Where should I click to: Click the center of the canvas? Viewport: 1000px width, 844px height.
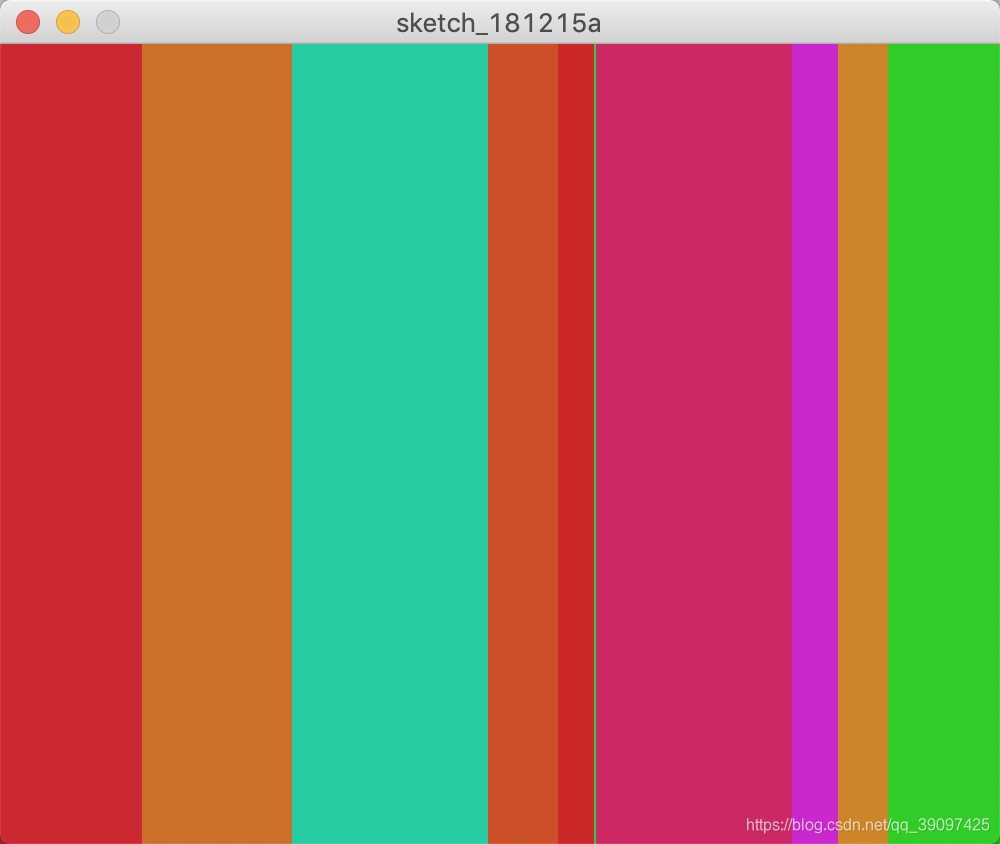[500, 443]
